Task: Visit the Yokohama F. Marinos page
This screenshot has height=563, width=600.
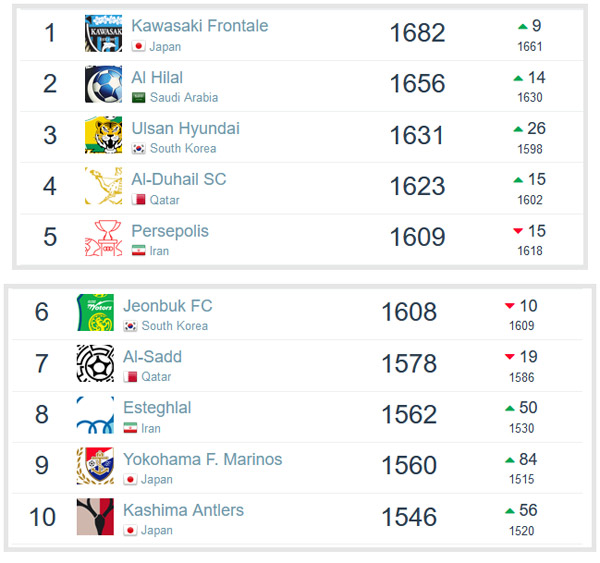Action: click(202, 459)
